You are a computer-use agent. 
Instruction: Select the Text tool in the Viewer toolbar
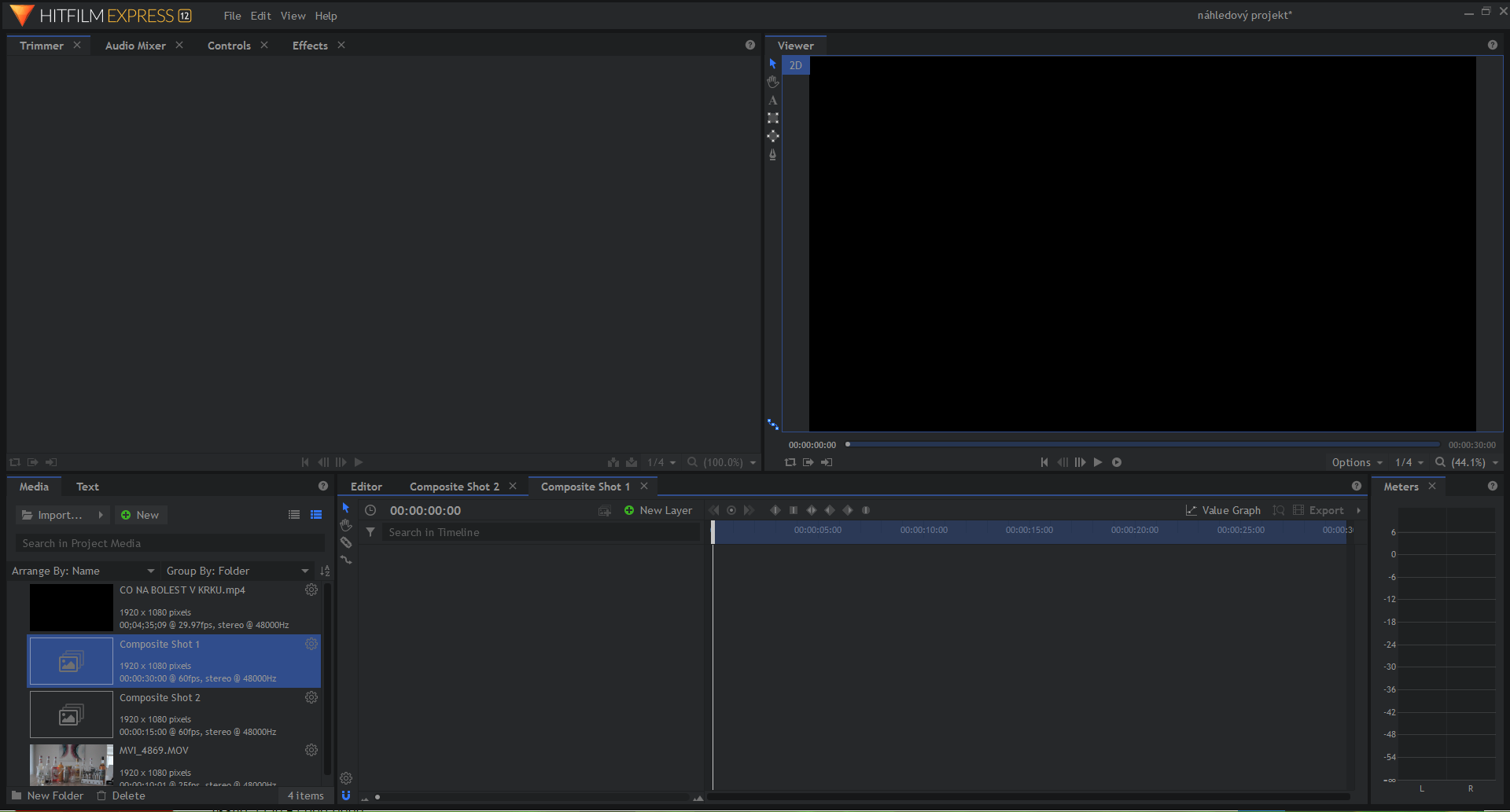tap(772, 100)
